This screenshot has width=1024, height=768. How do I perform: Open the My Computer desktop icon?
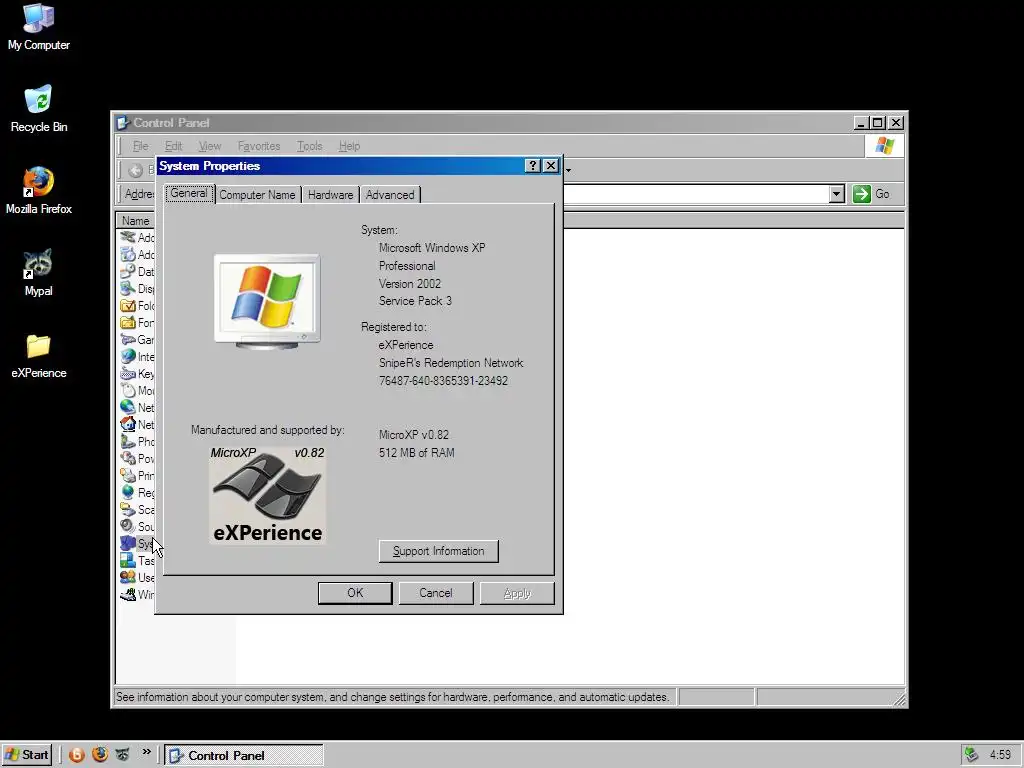(x=39, y=28)
